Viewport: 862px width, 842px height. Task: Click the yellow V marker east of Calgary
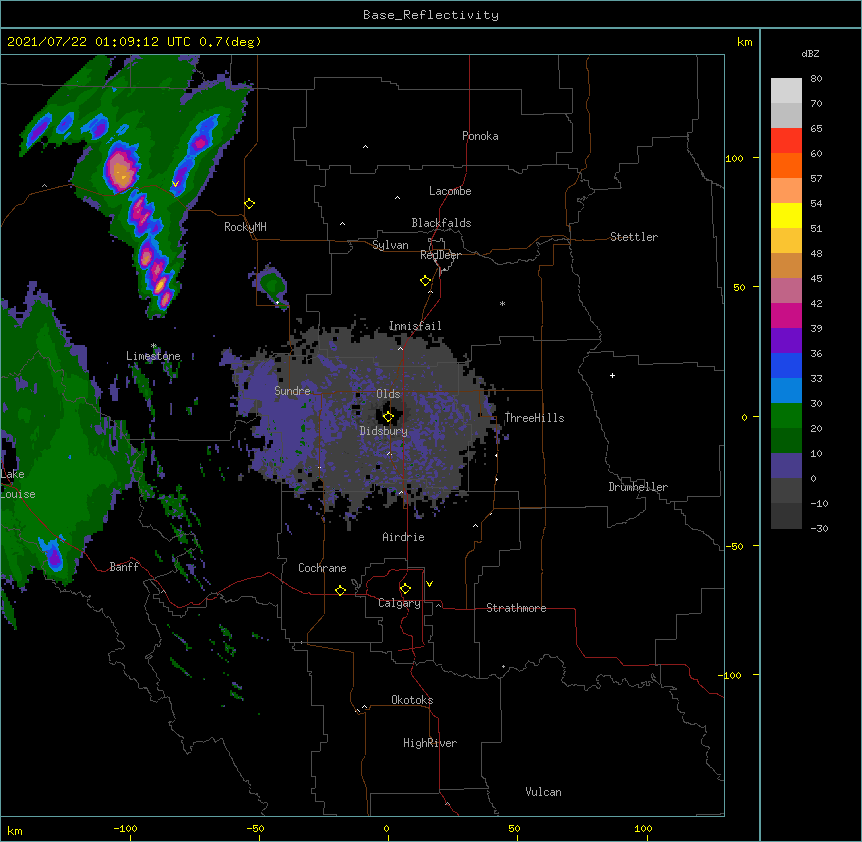click(429, 584)
